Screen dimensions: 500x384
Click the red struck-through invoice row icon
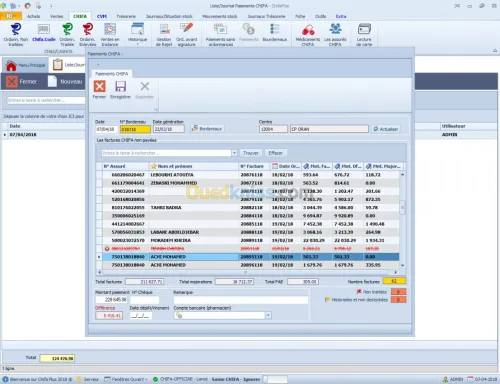coord(107,249)
